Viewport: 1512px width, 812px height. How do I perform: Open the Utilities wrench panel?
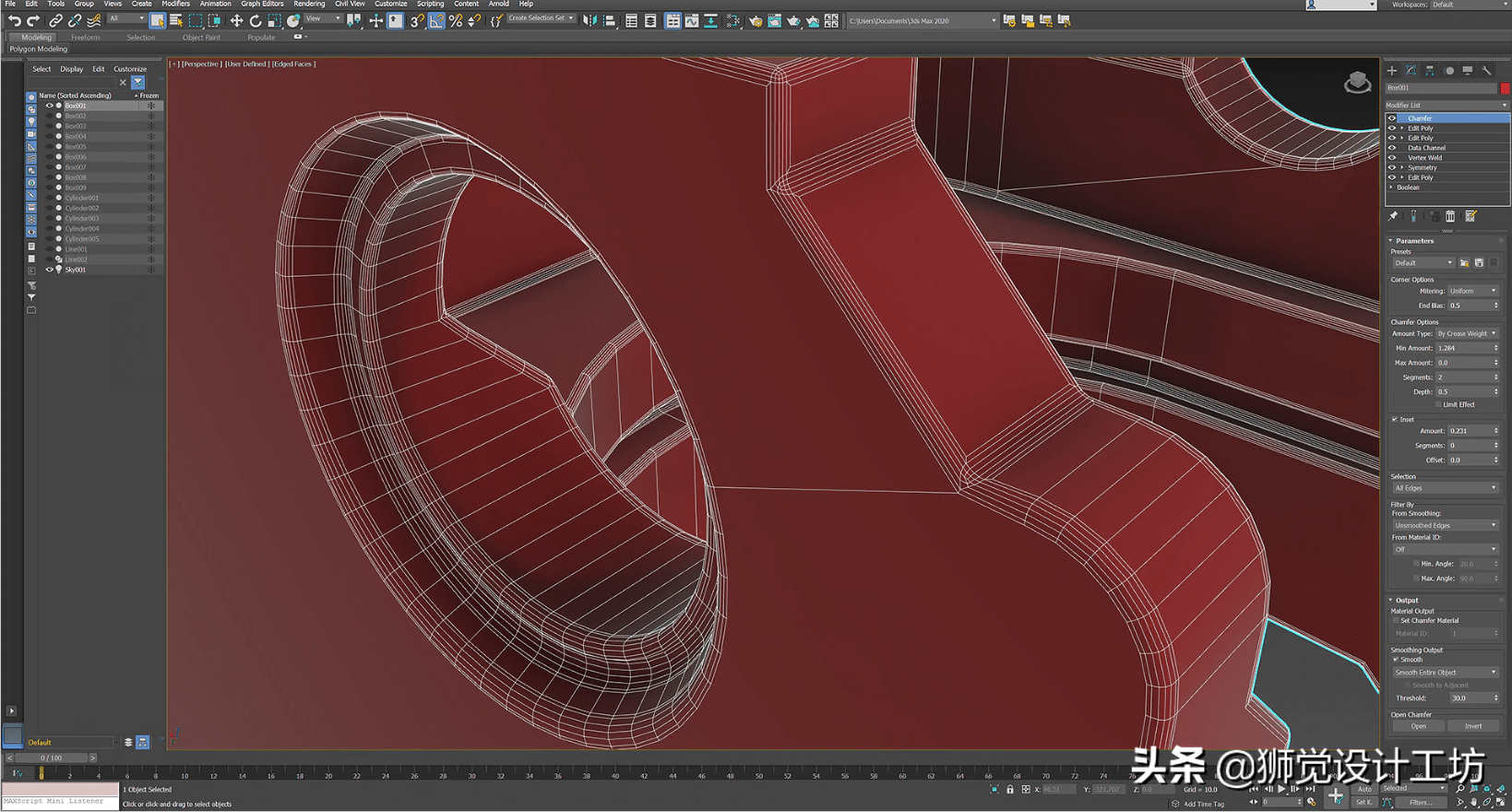pyautogui.click(x=1486, y=70)
